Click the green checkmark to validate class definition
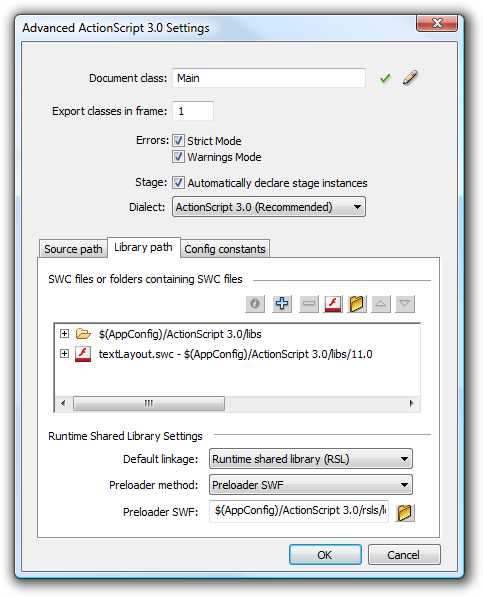 [x=385, y=78]
